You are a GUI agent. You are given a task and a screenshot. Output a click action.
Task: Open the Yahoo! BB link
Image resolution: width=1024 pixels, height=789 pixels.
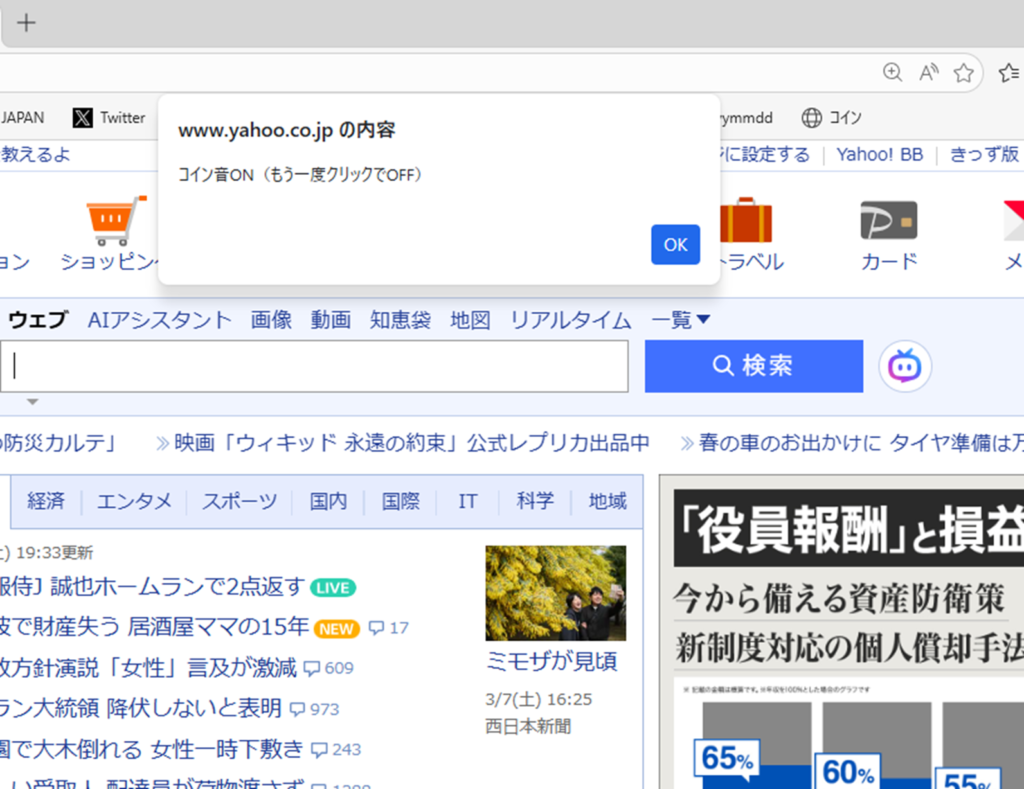click(x=880, y=154)
